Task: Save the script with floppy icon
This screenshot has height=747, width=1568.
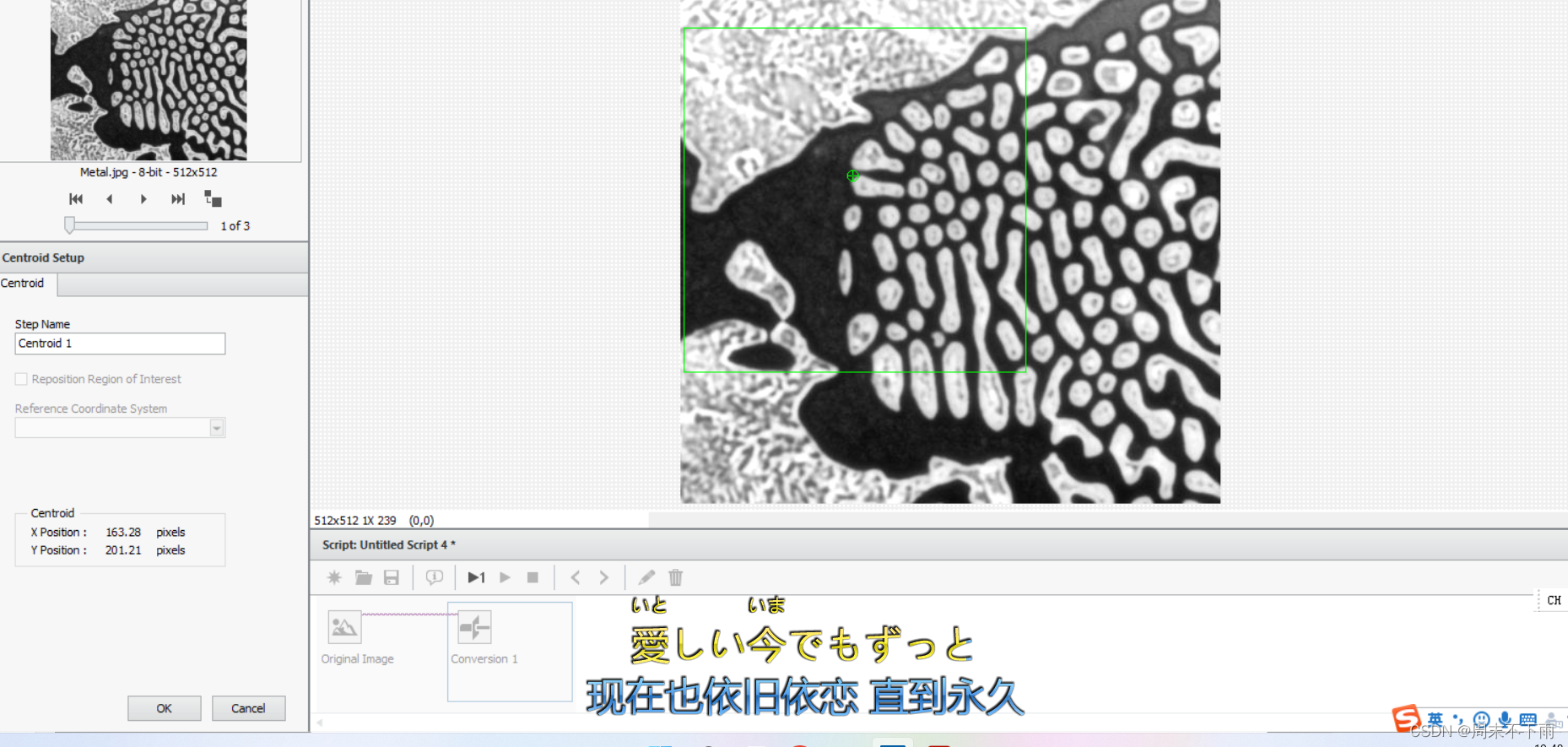Action: click(392, 577)
